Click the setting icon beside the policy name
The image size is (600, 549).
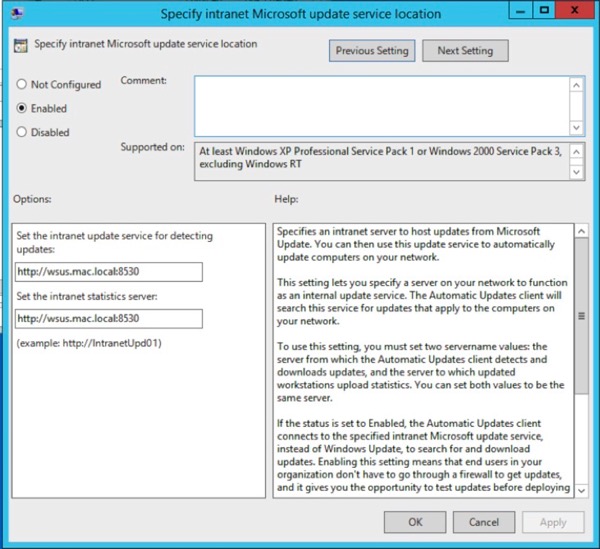[x=22, y=46]
